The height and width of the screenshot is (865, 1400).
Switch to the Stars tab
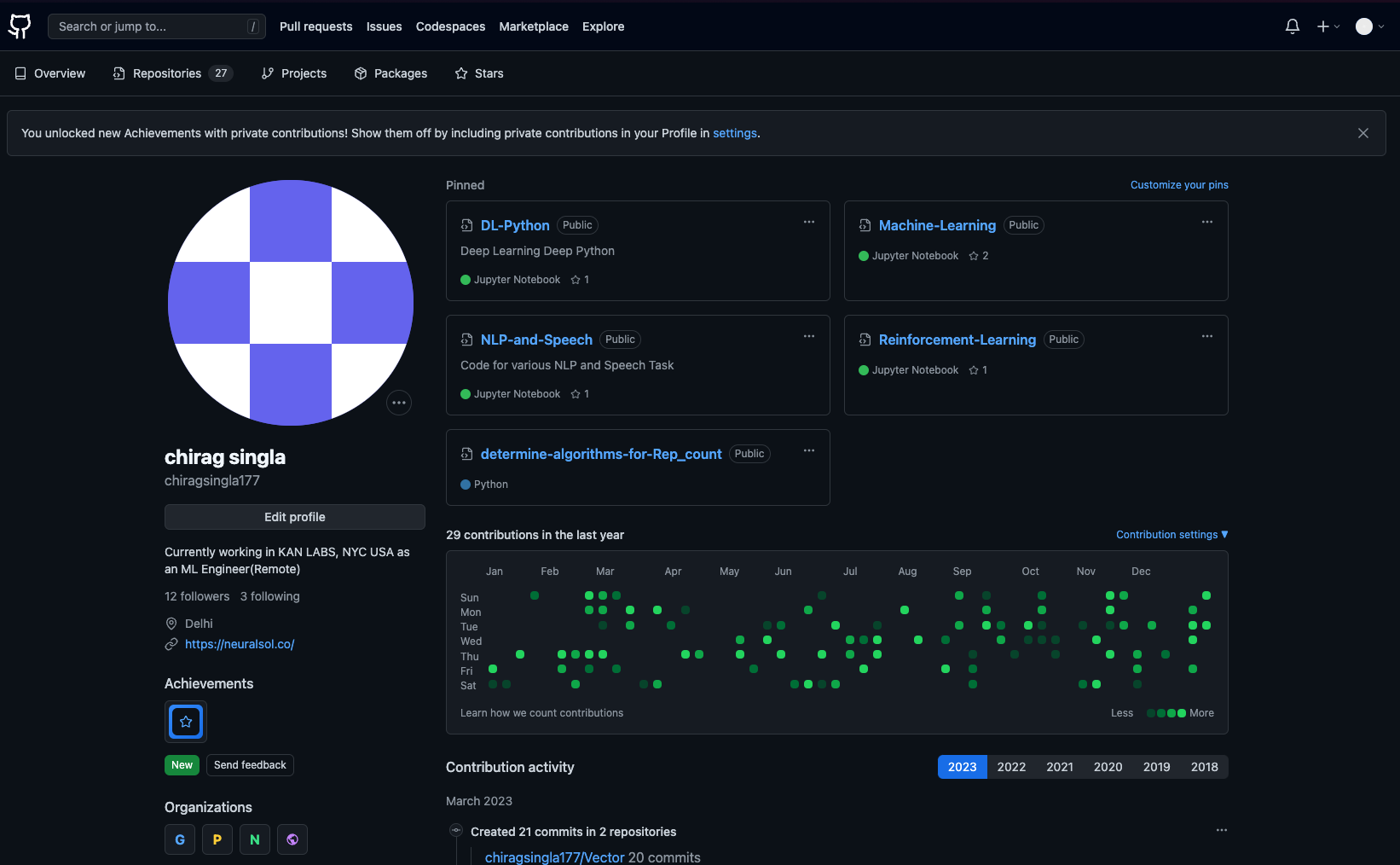pyautogui.click(x=479, y=73)
